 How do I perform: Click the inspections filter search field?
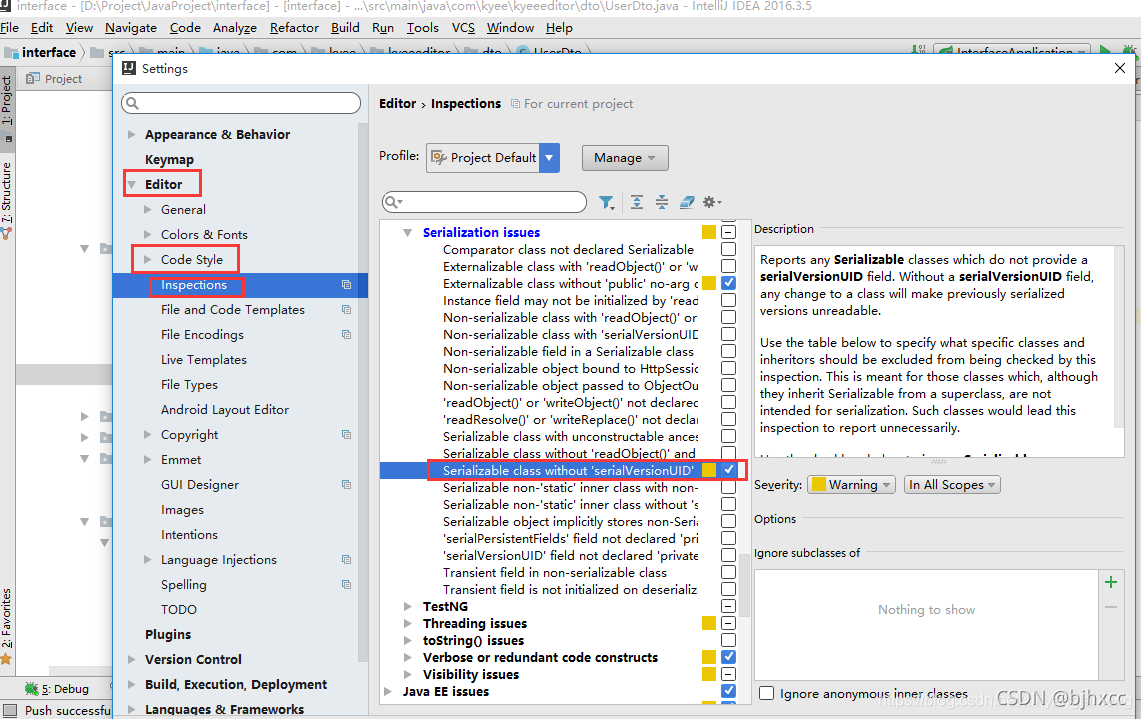(484, 202)
